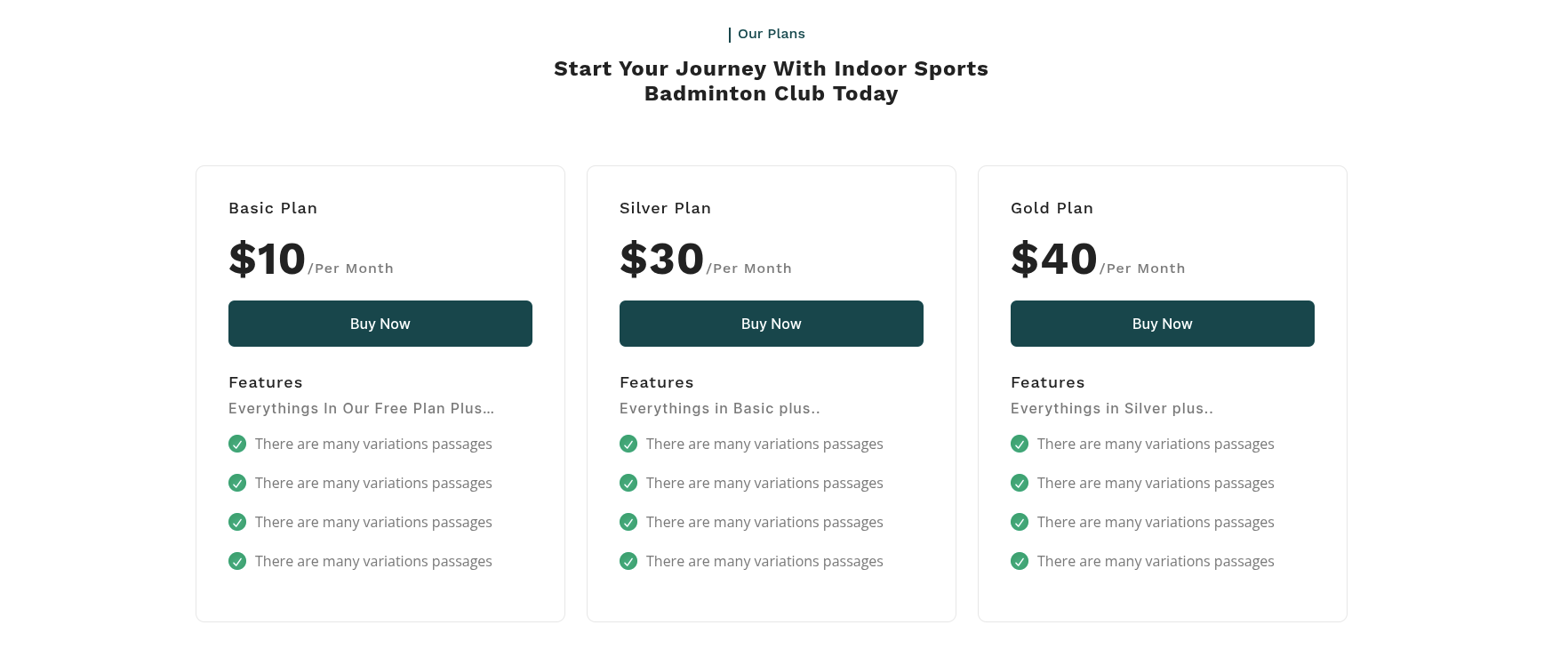Click the Gold Plan title
Image resolution: width=1568 pixels, height=649 pixels.
pos(1052,208)
